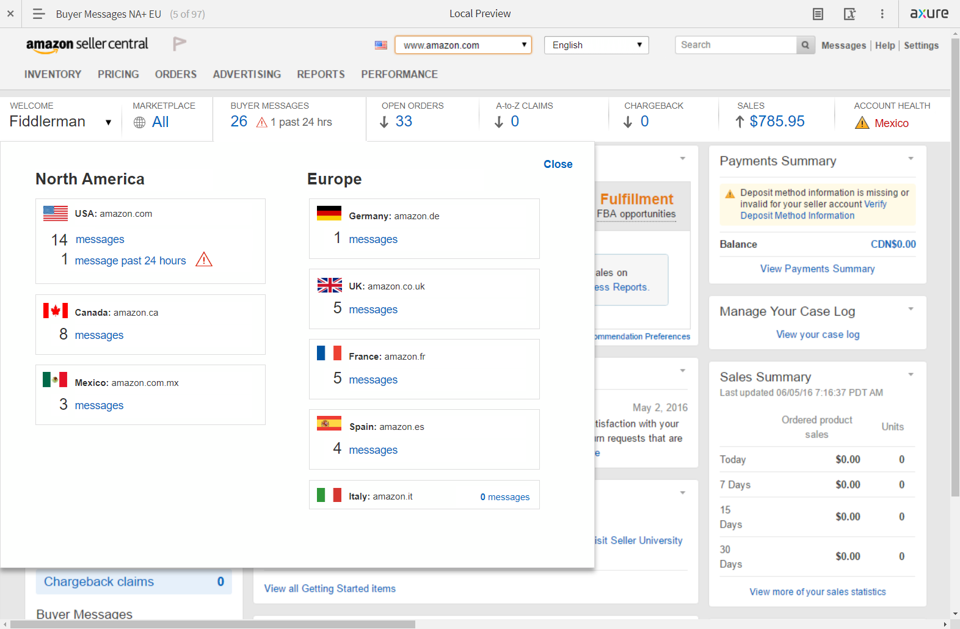Screen dimensions: 960x629
Task: Click the amazon seller central logo
Action: (87, 44)
